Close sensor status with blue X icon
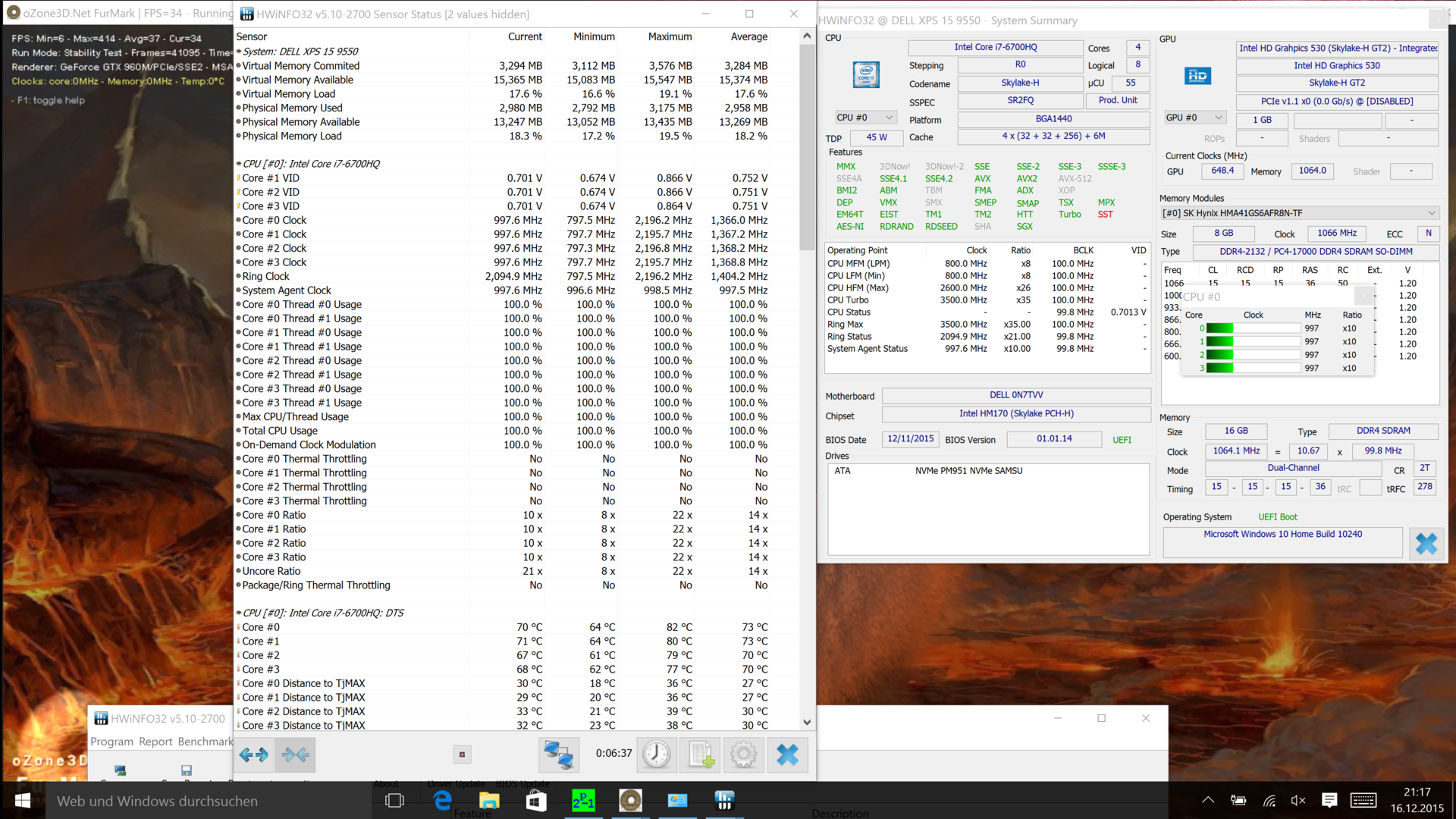The height and width of the screenshot is (819, 1456). [x=787, y=755]
